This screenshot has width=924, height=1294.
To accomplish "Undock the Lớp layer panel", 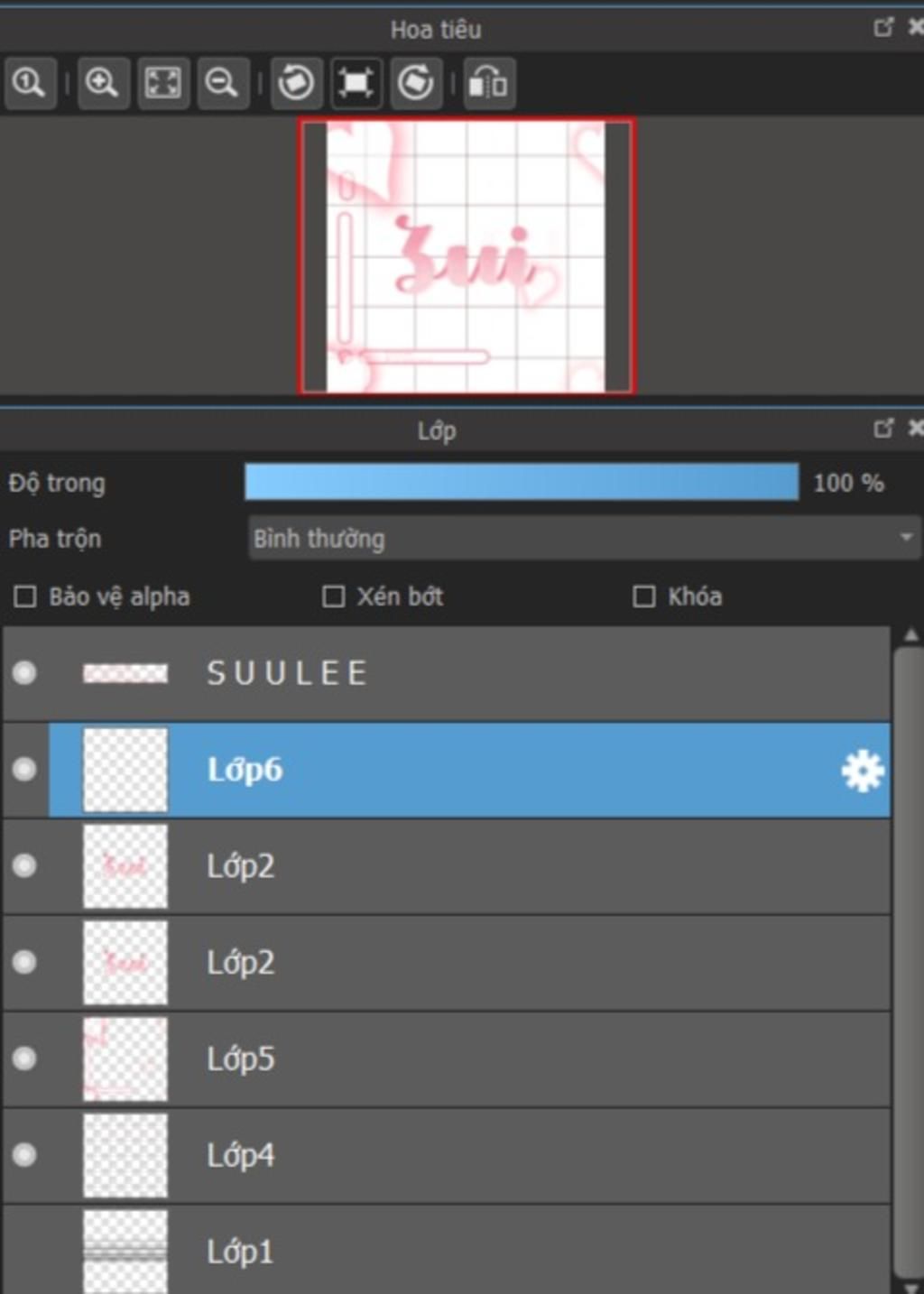I will (883, 428).
